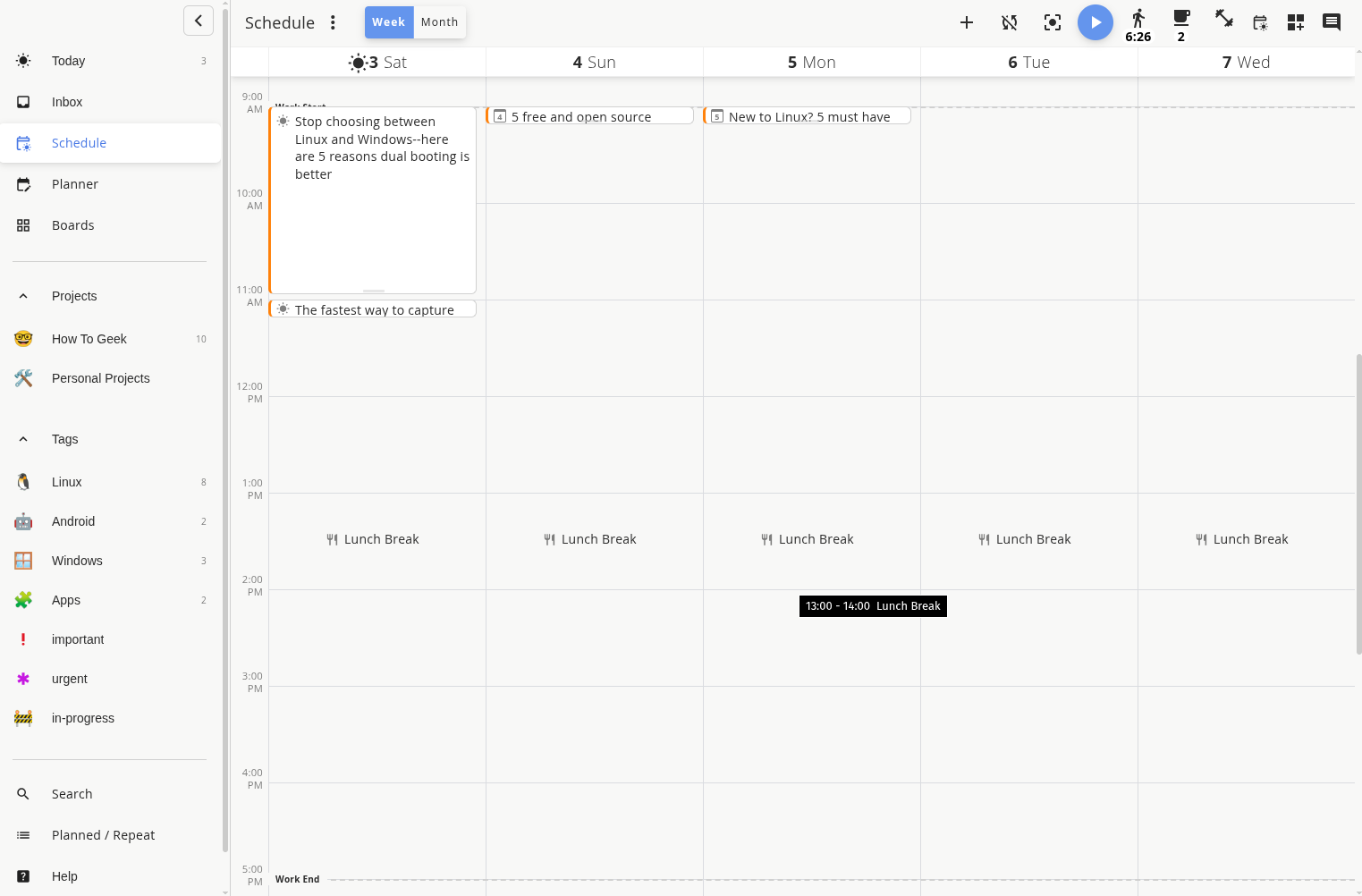The height and width of the screenshot is (896, 1362).
Task: Click the '7 Wed' day header
Action: (x=1247, y=62)
